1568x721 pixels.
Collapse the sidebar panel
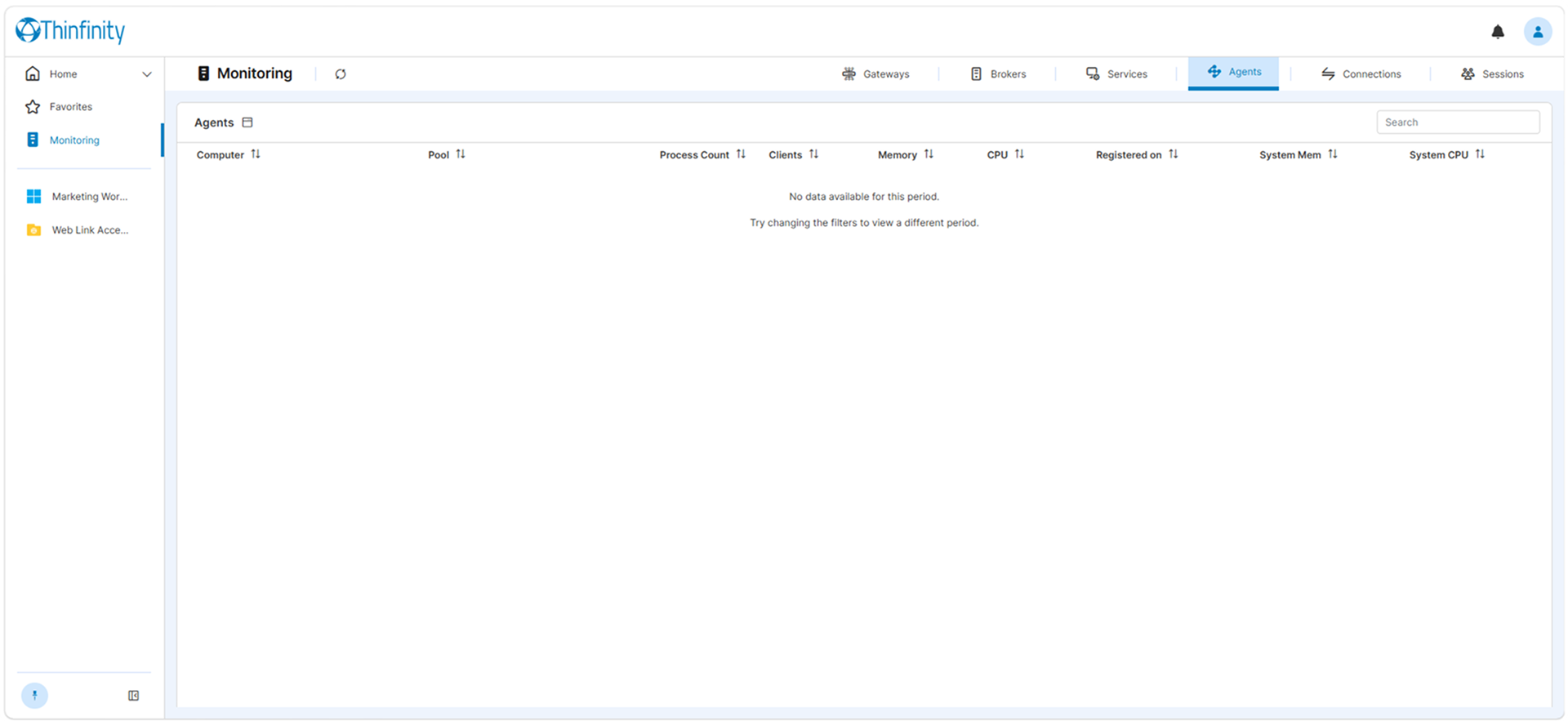(x=134, y=696)
